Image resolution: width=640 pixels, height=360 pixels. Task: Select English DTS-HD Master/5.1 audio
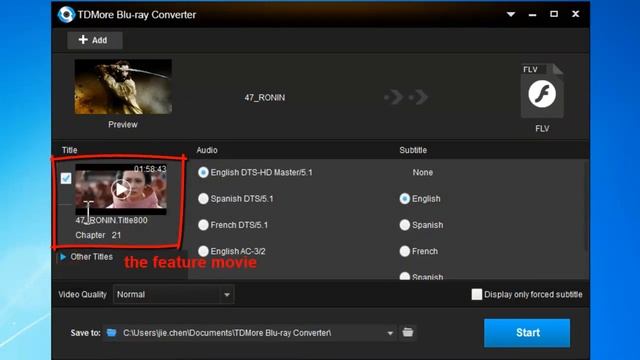[203, 172]
